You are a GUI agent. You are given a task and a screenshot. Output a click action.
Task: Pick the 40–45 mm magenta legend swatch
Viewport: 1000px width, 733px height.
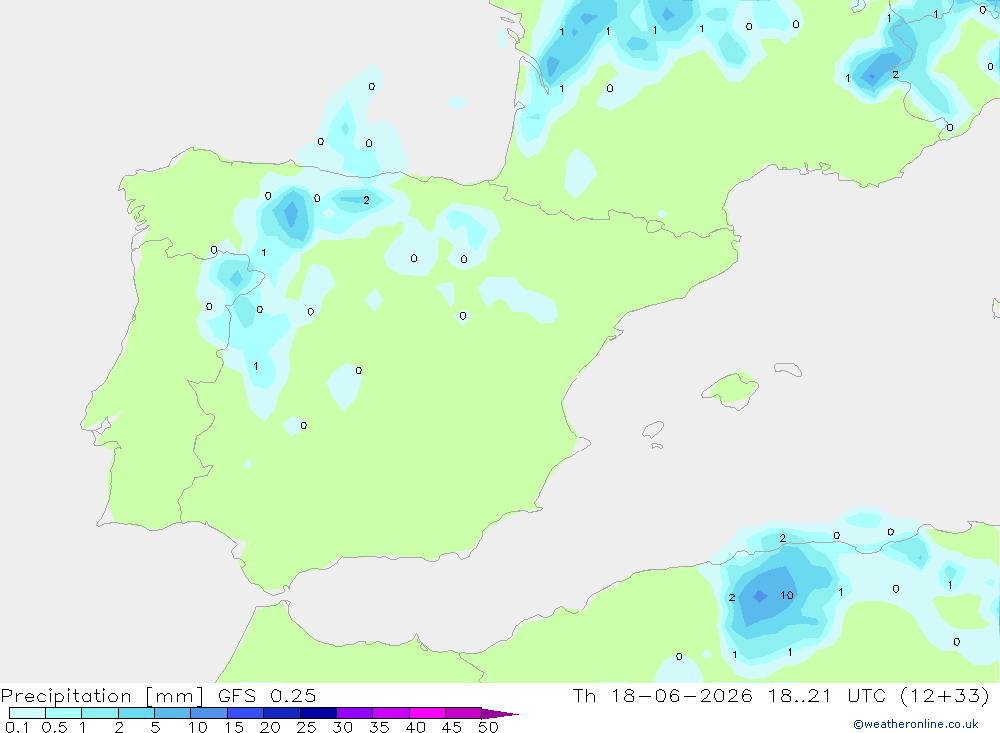tap(427, 713)
